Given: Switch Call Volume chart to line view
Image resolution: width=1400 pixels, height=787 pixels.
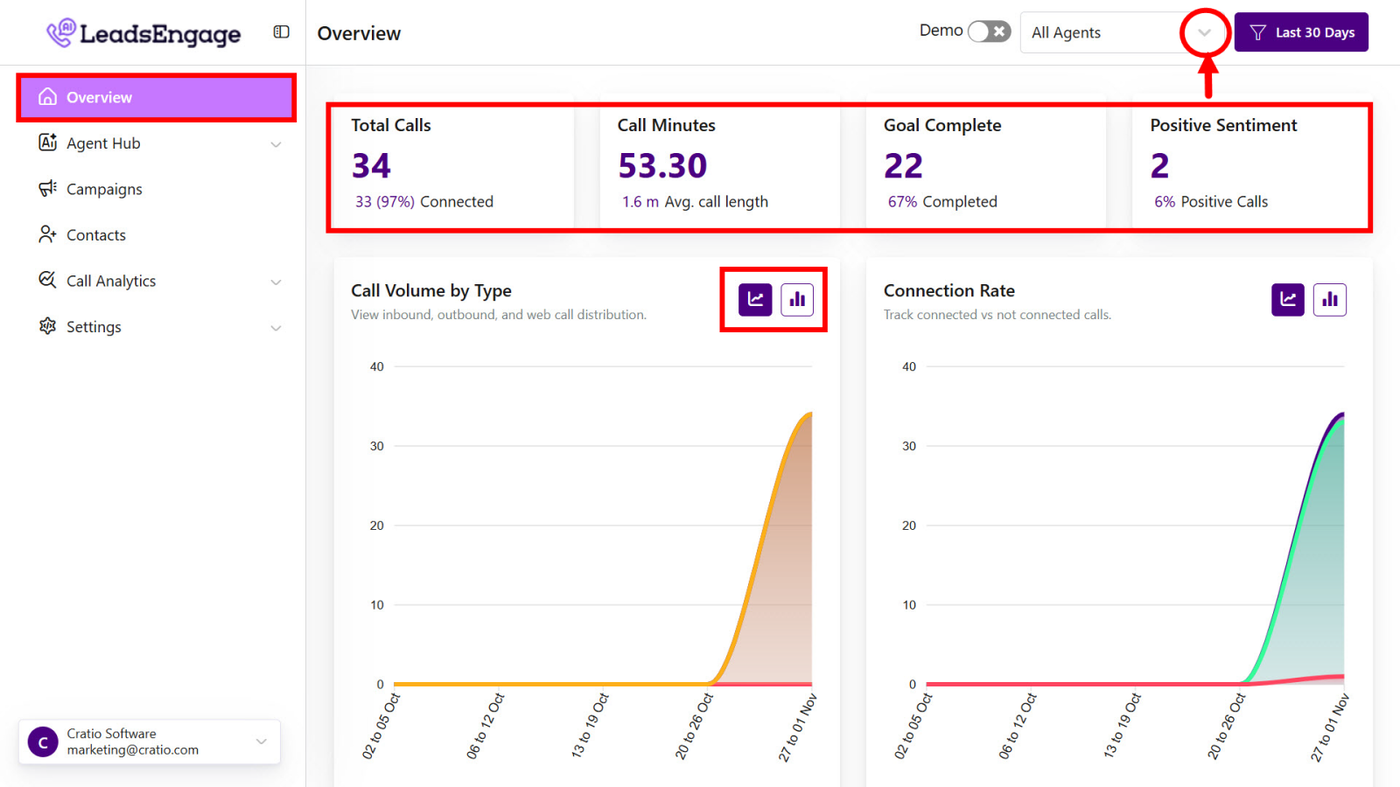Looking at the screenshot, I should pos(755,299).
